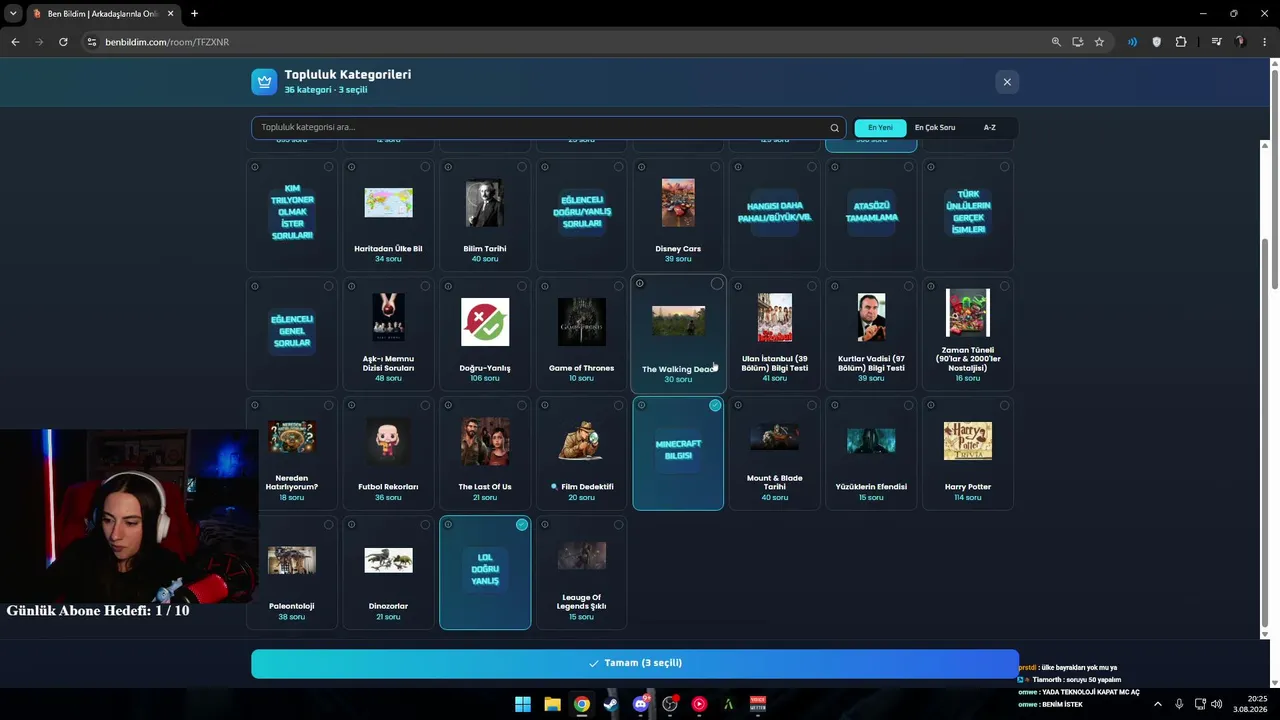Screen dimensions: 1280x720
Task: Uncheck the Minecraft Bilgisi checkmark
Action: (715, 405)
